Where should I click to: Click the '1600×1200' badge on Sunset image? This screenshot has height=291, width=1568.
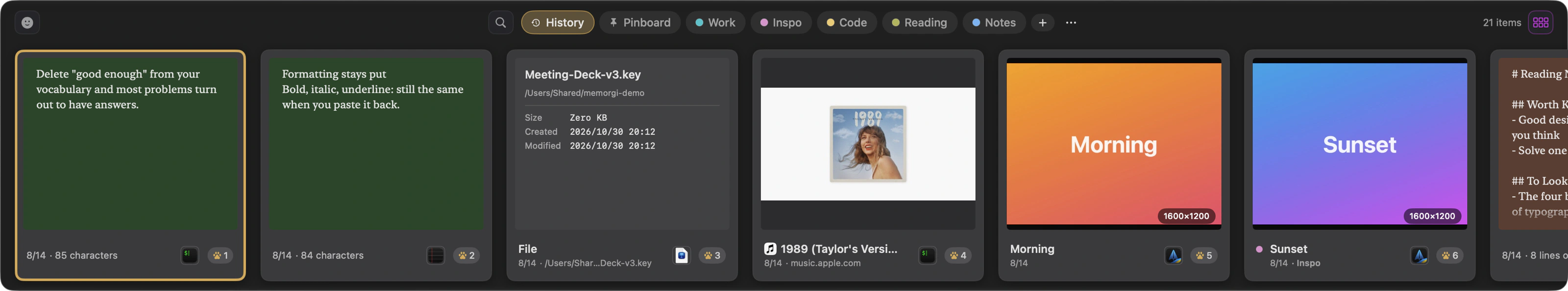coord(1432,216)
